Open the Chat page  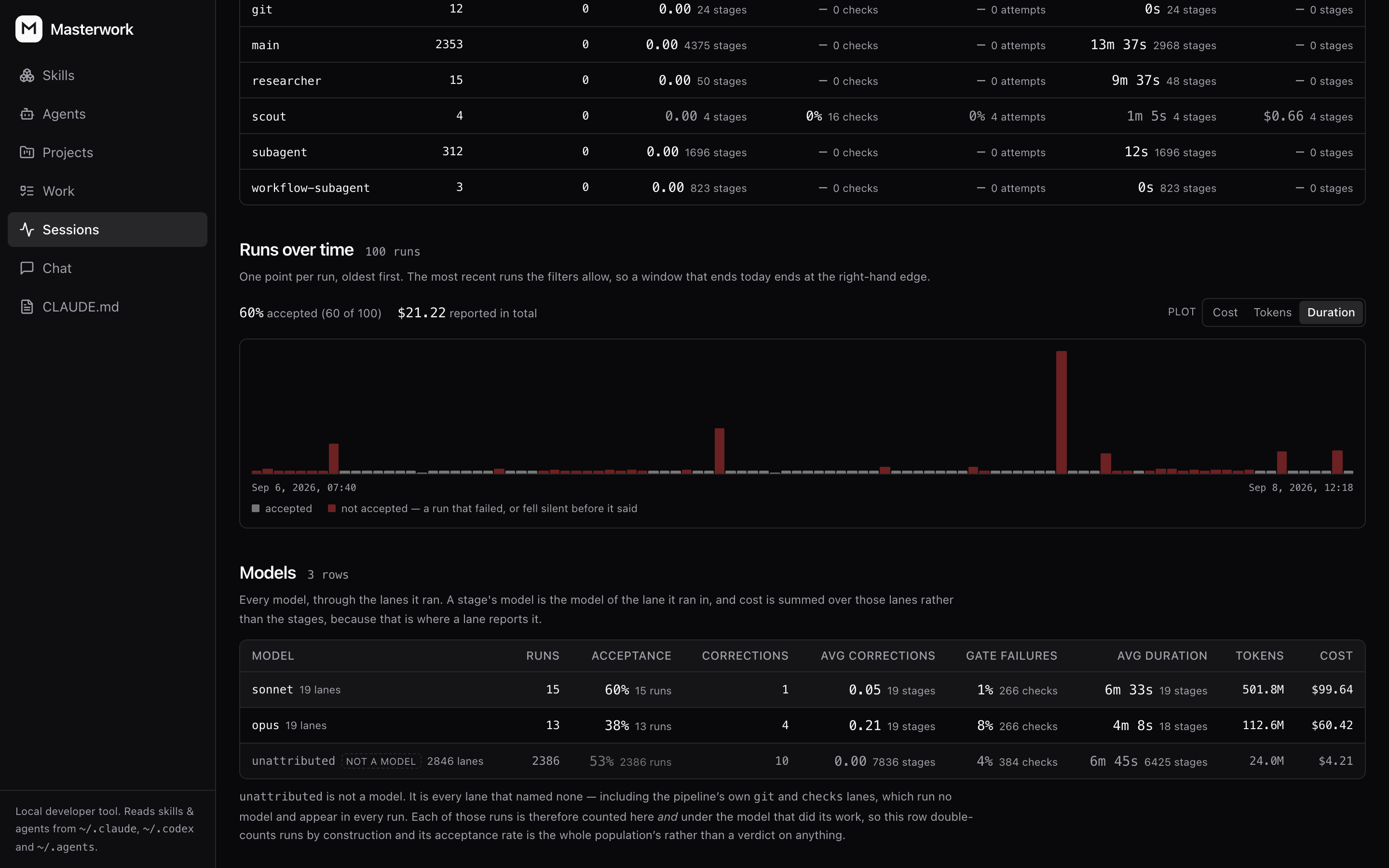tap(108, 268)
